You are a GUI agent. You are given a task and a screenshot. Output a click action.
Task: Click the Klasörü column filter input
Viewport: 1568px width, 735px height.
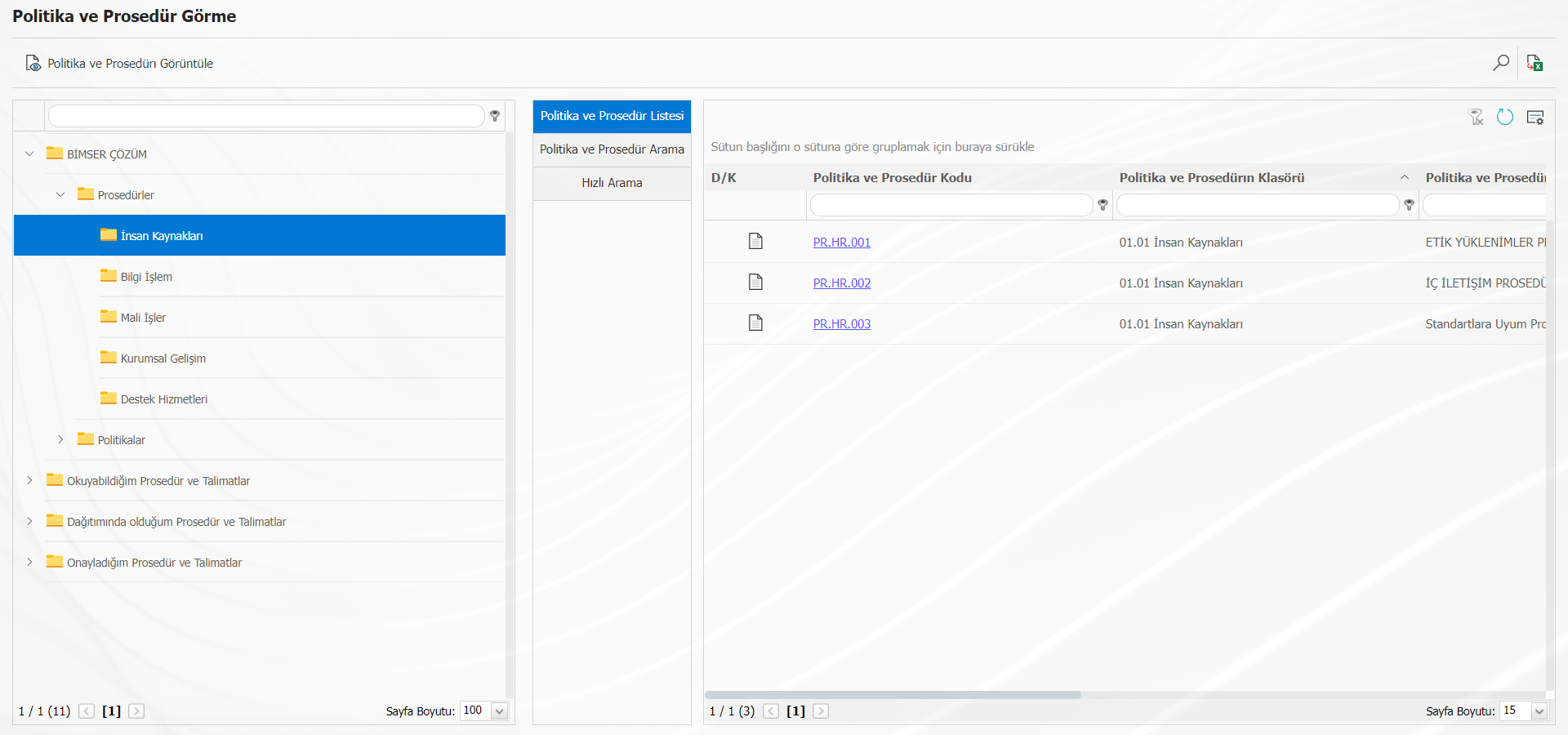click(x=1258, y=205)
